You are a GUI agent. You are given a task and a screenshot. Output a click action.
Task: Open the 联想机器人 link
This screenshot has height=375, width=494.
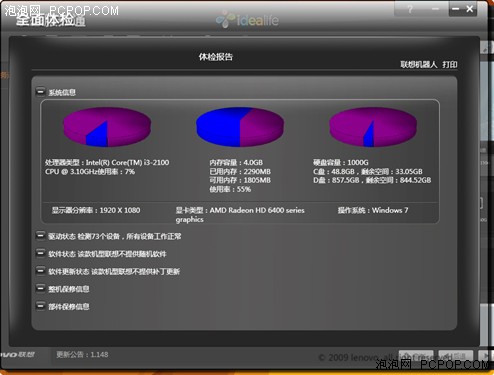coord(418,64)
